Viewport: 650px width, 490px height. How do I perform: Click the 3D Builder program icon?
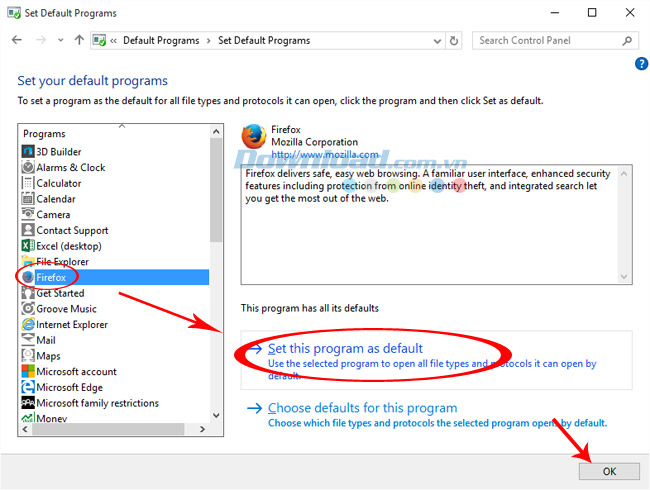28,152
